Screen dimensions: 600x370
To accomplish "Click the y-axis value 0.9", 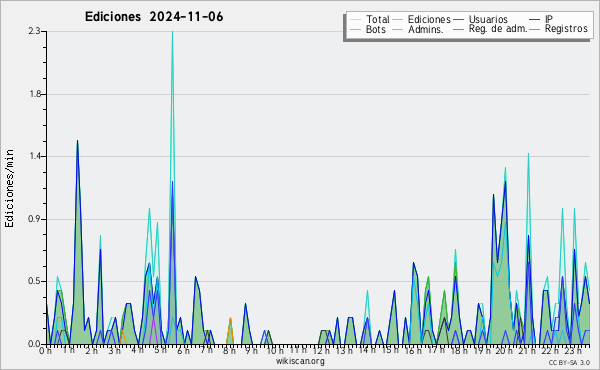I will (34, 219).
